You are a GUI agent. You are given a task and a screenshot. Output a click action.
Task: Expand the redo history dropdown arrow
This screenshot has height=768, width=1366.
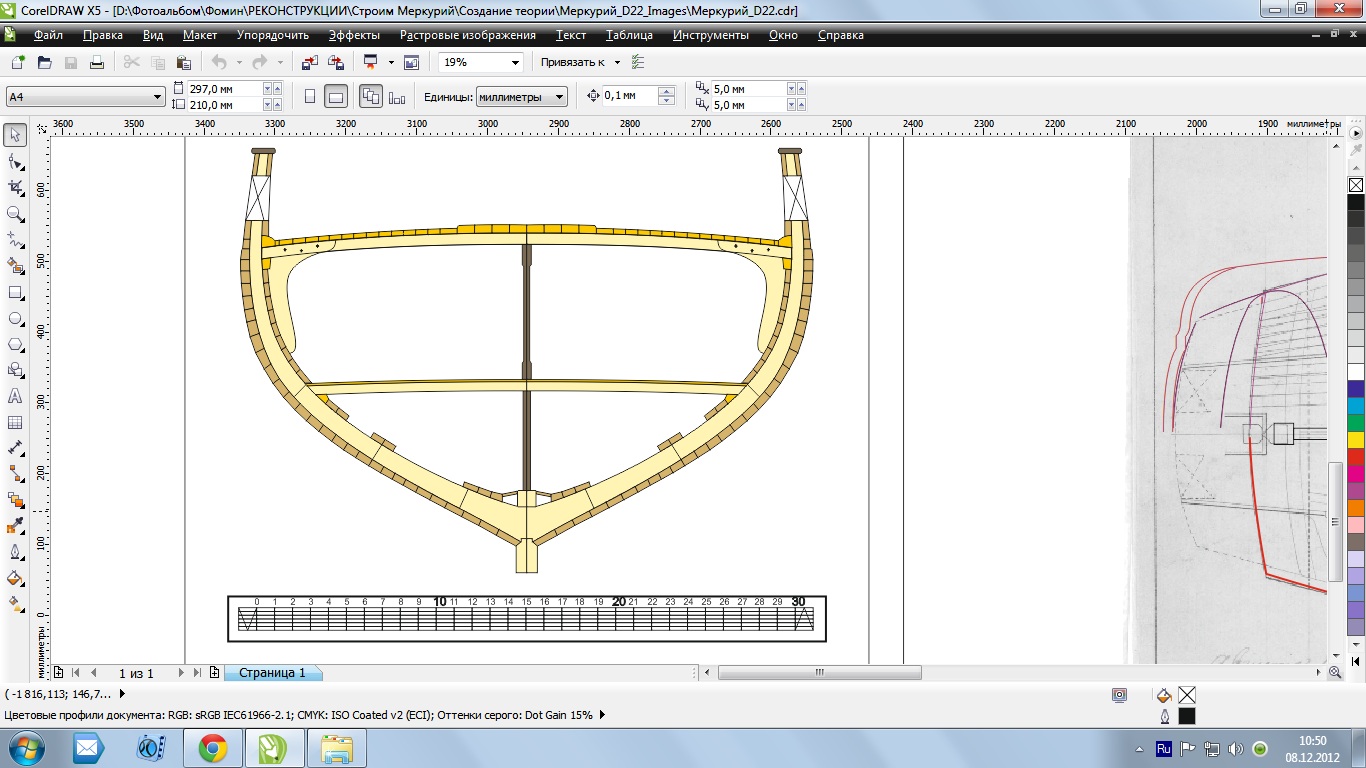[x=280, y=62]
